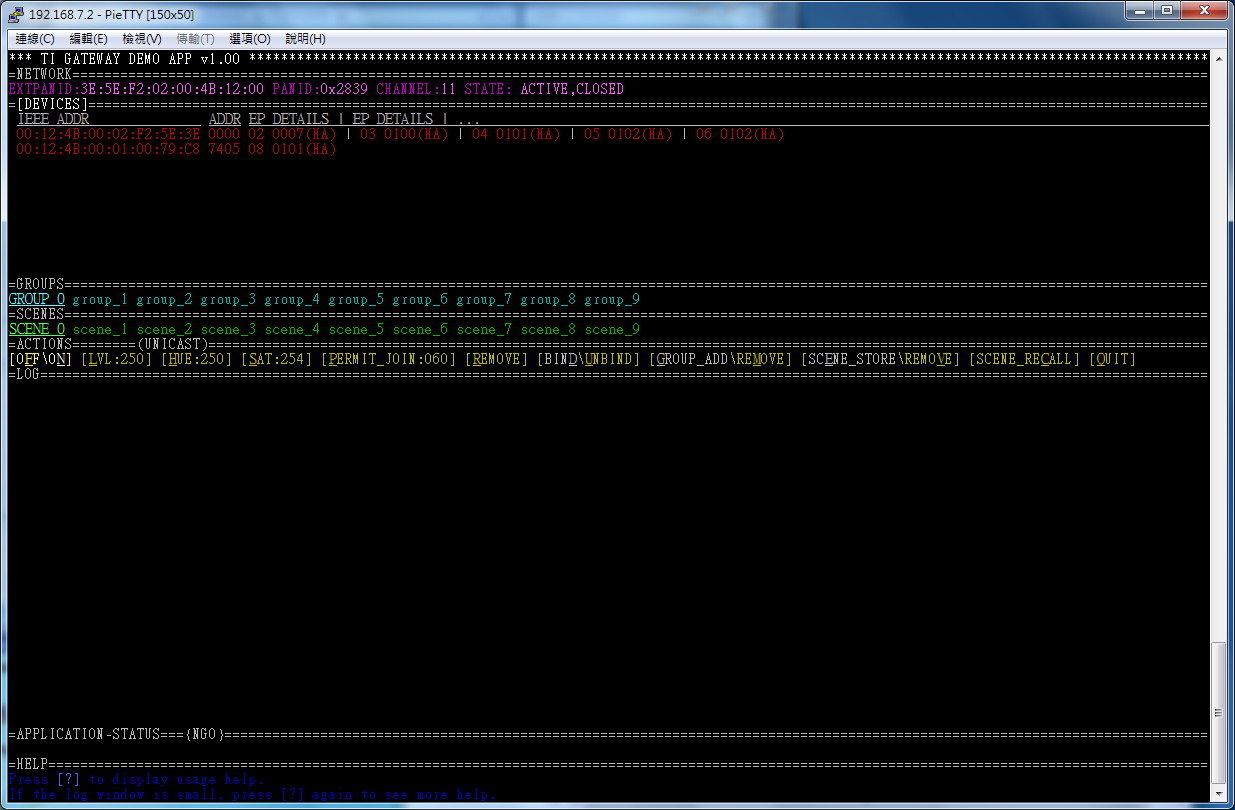The height and width of the screenshot is (810, 1235).
Task: Select the [SCENE_RECALL] action
Action: (x=1025, y=359)
